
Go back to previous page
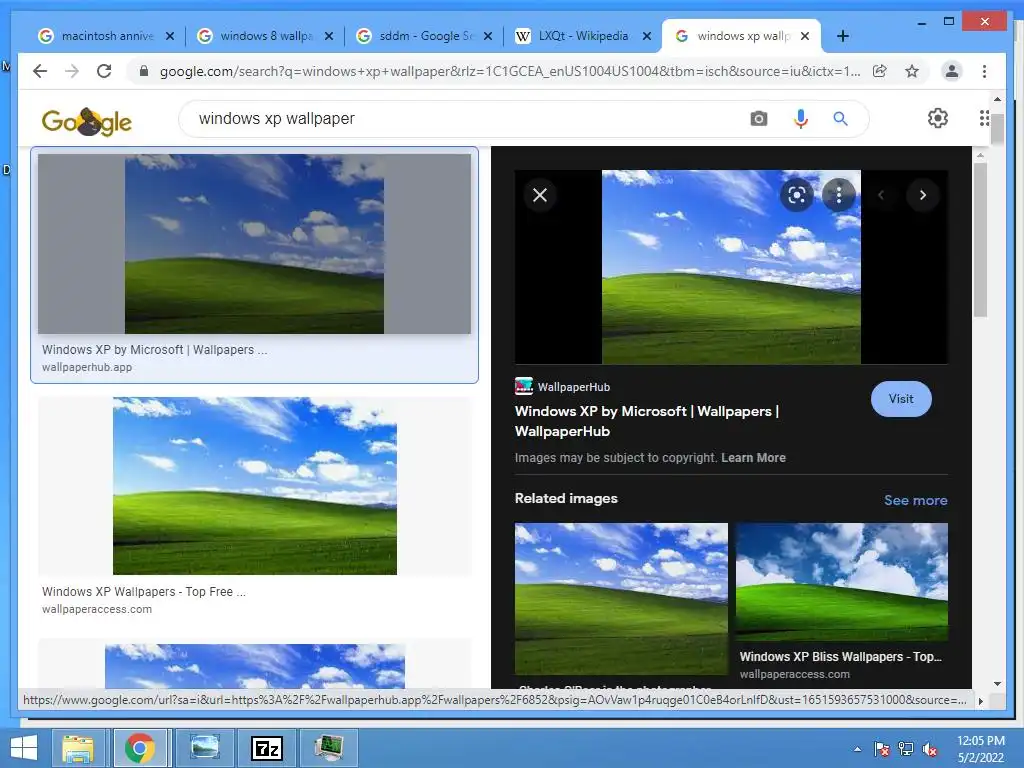(x=40, y=71)
